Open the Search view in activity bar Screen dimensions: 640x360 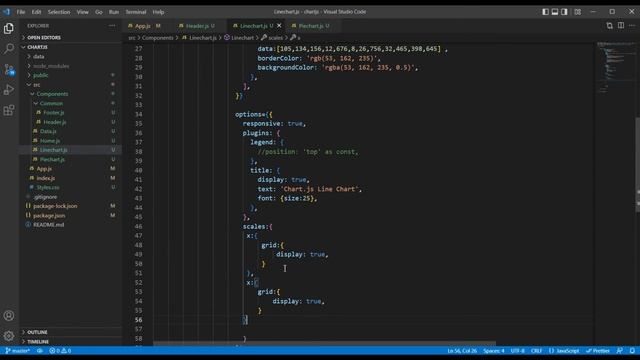coord(9,49)
